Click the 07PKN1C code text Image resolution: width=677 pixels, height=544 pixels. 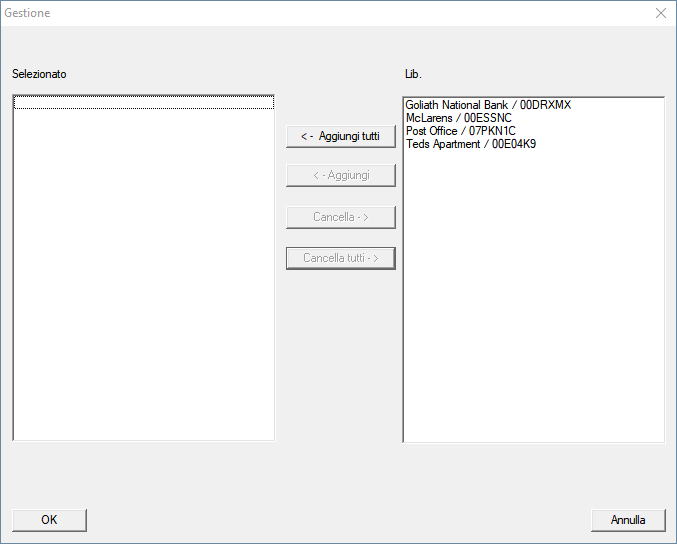click(492, 131)
